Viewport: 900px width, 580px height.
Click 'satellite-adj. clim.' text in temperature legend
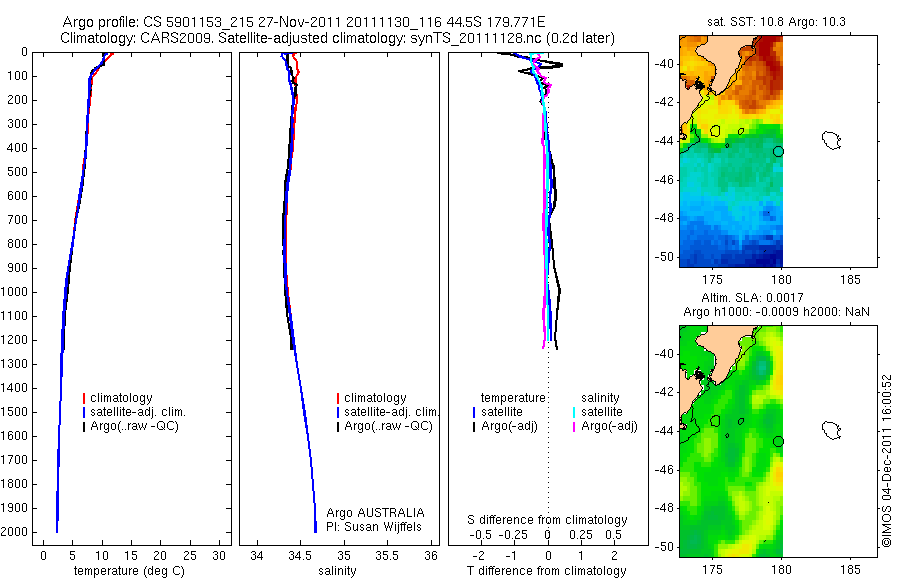(138, 412)
